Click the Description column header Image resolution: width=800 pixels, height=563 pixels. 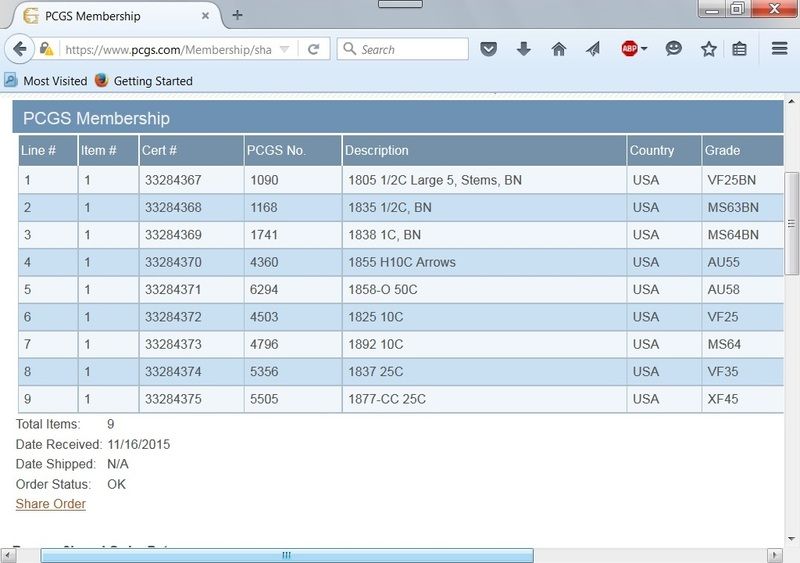tap(484, 150)
